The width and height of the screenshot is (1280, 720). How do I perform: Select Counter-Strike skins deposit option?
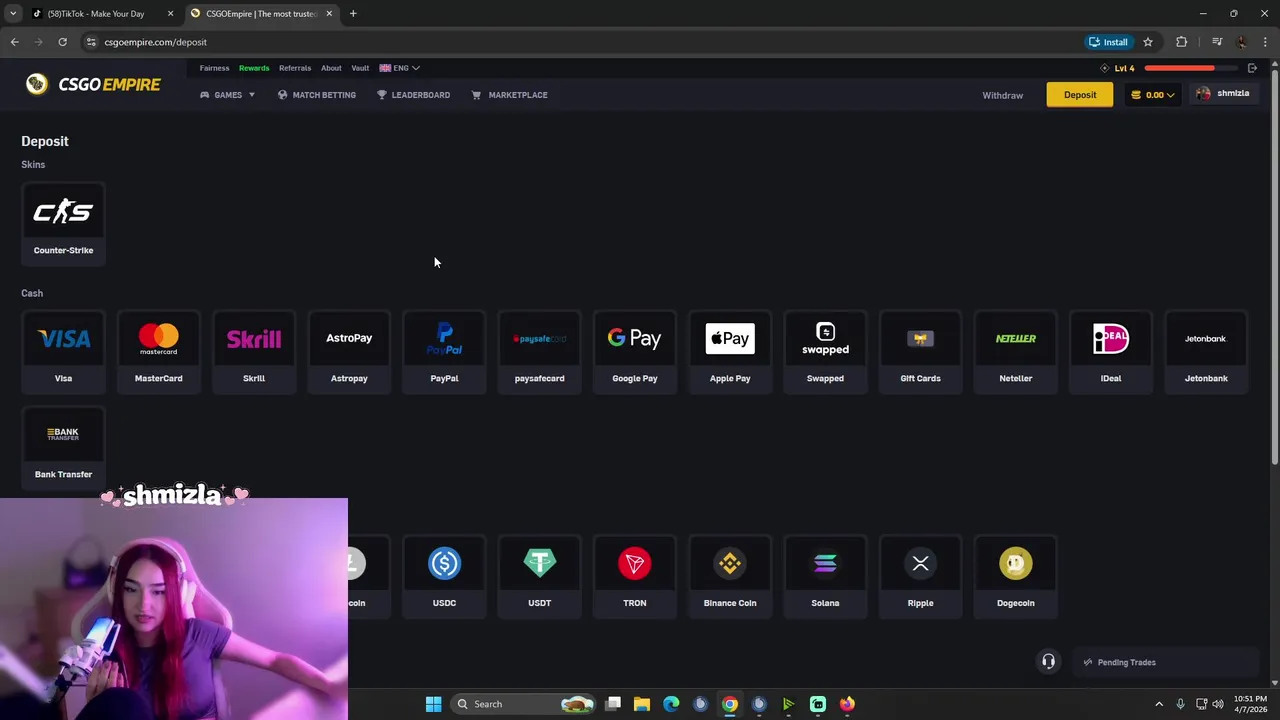point(63,223)
